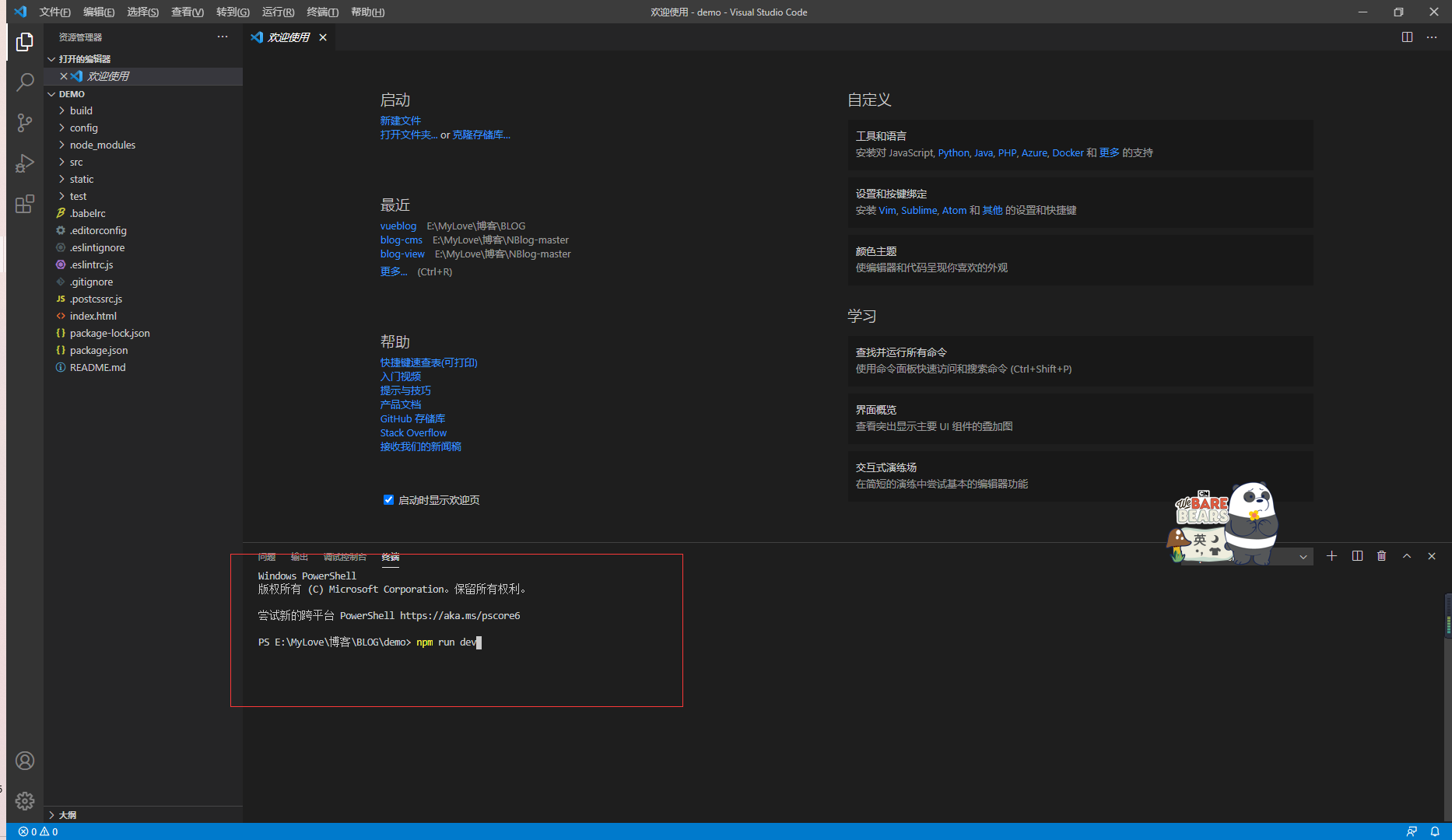
Task: Close the terminal panel
Action: (x=1432, y=556)
